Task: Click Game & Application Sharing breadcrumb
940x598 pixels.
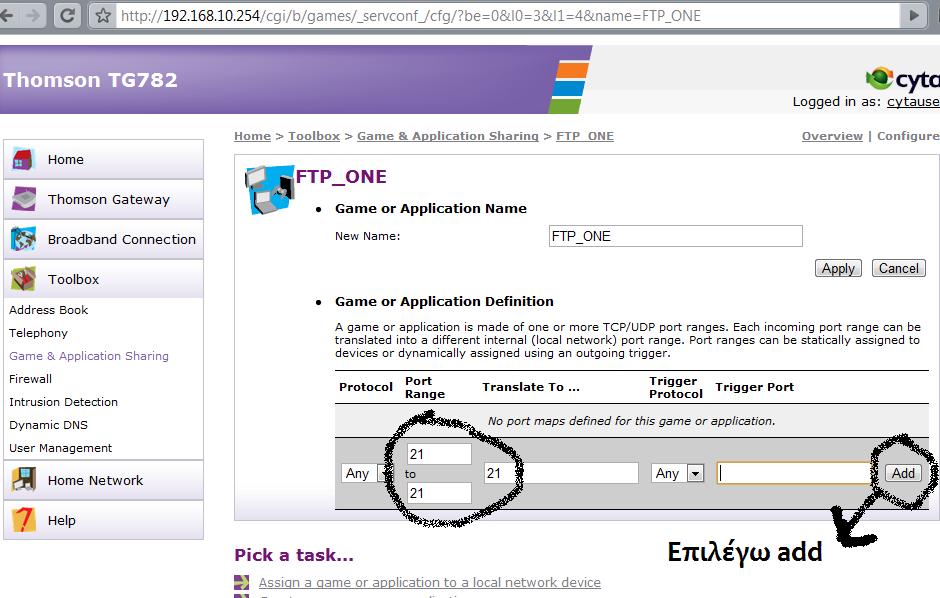Action: (x=448, y=136)
